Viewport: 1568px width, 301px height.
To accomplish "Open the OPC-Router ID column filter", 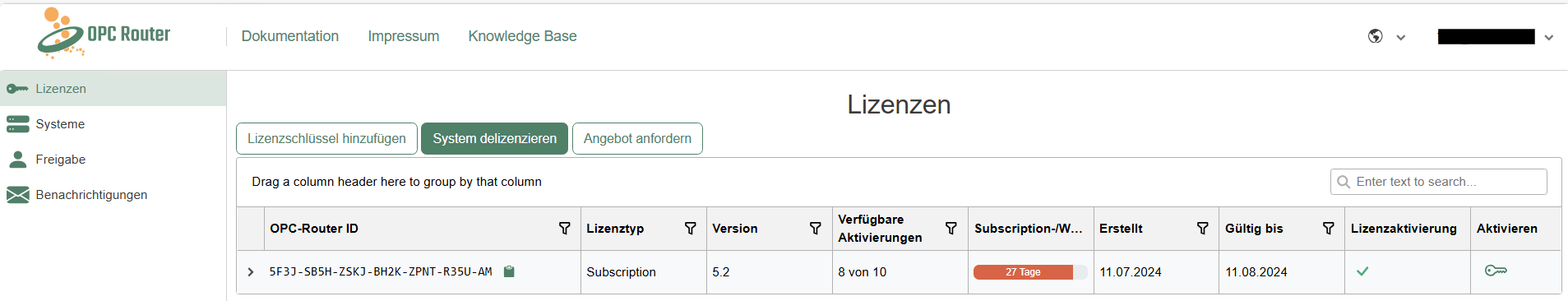I will point(565,228).
